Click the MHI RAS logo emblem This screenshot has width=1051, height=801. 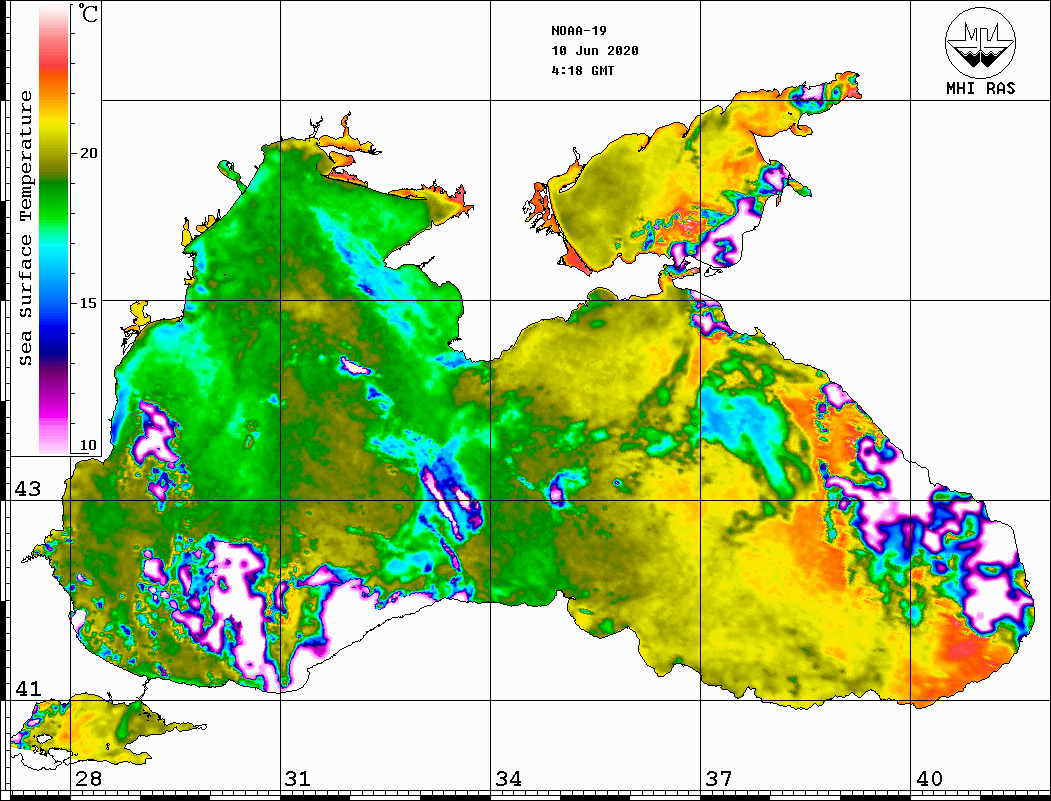pos(981,42)
